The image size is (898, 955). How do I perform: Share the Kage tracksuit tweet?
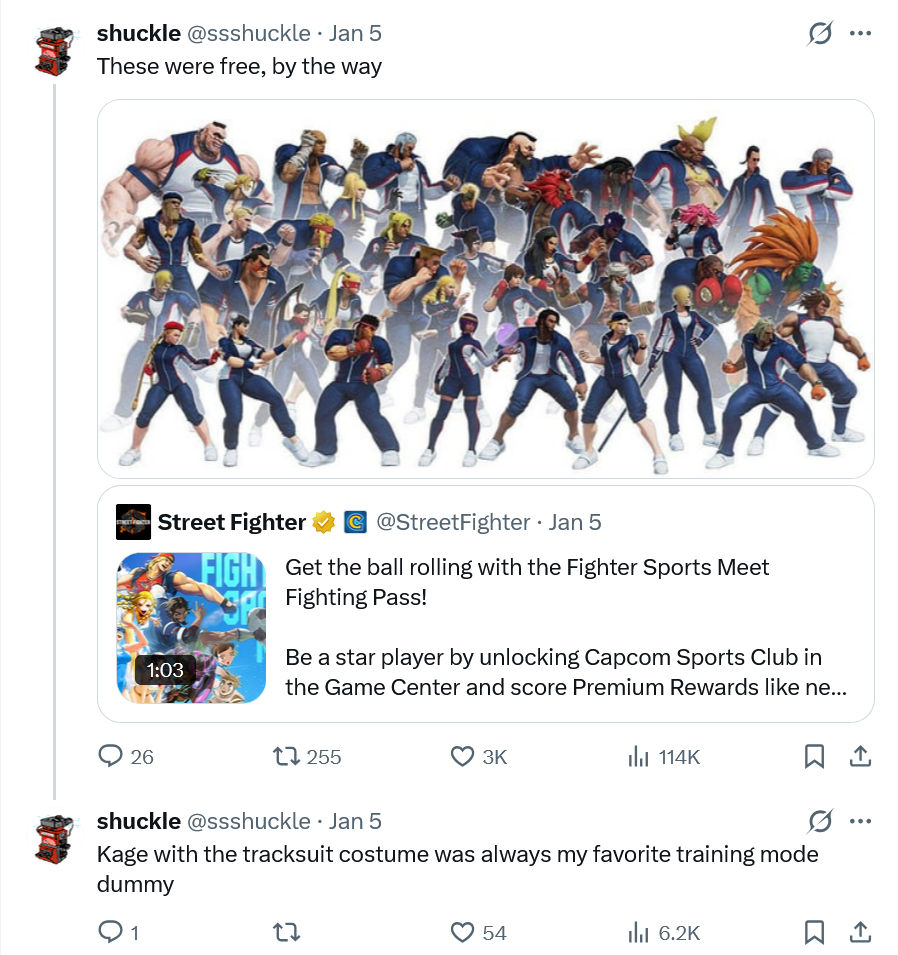tap(860, 932)
